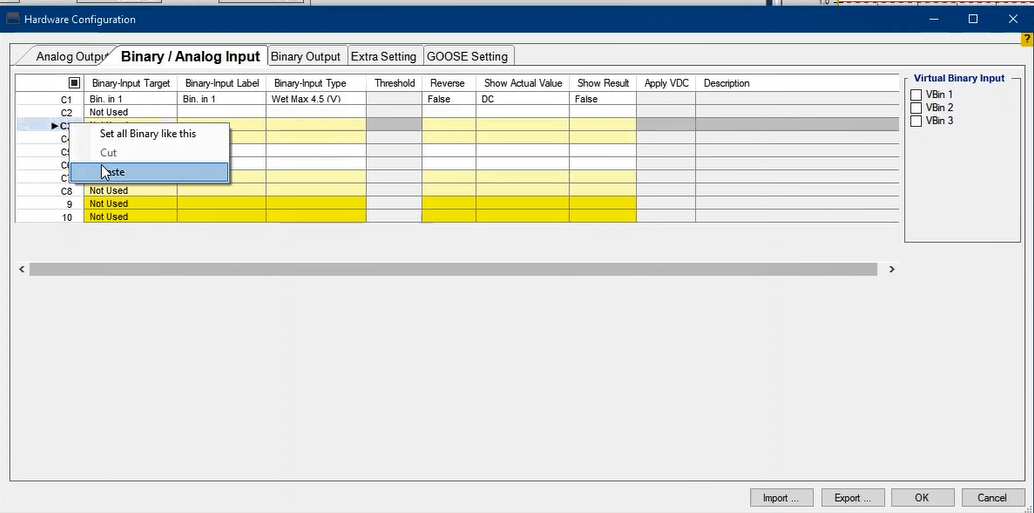
Task: Click the right arrow of horizontal scrollbar
Action: (x=891, y=269)
